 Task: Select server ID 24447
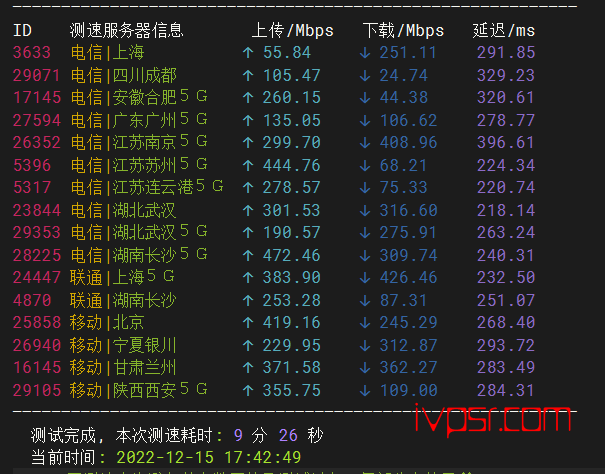click(x=37, y=278)
